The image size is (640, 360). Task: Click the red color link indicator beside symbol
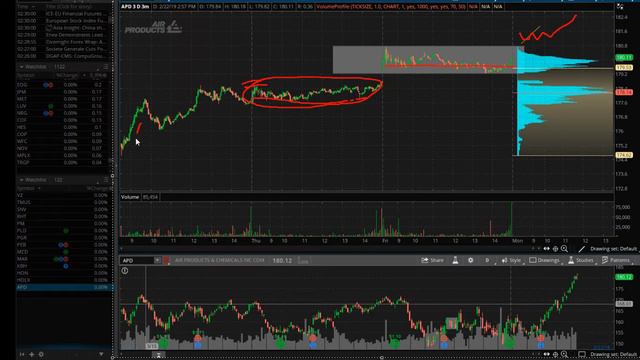167,260
